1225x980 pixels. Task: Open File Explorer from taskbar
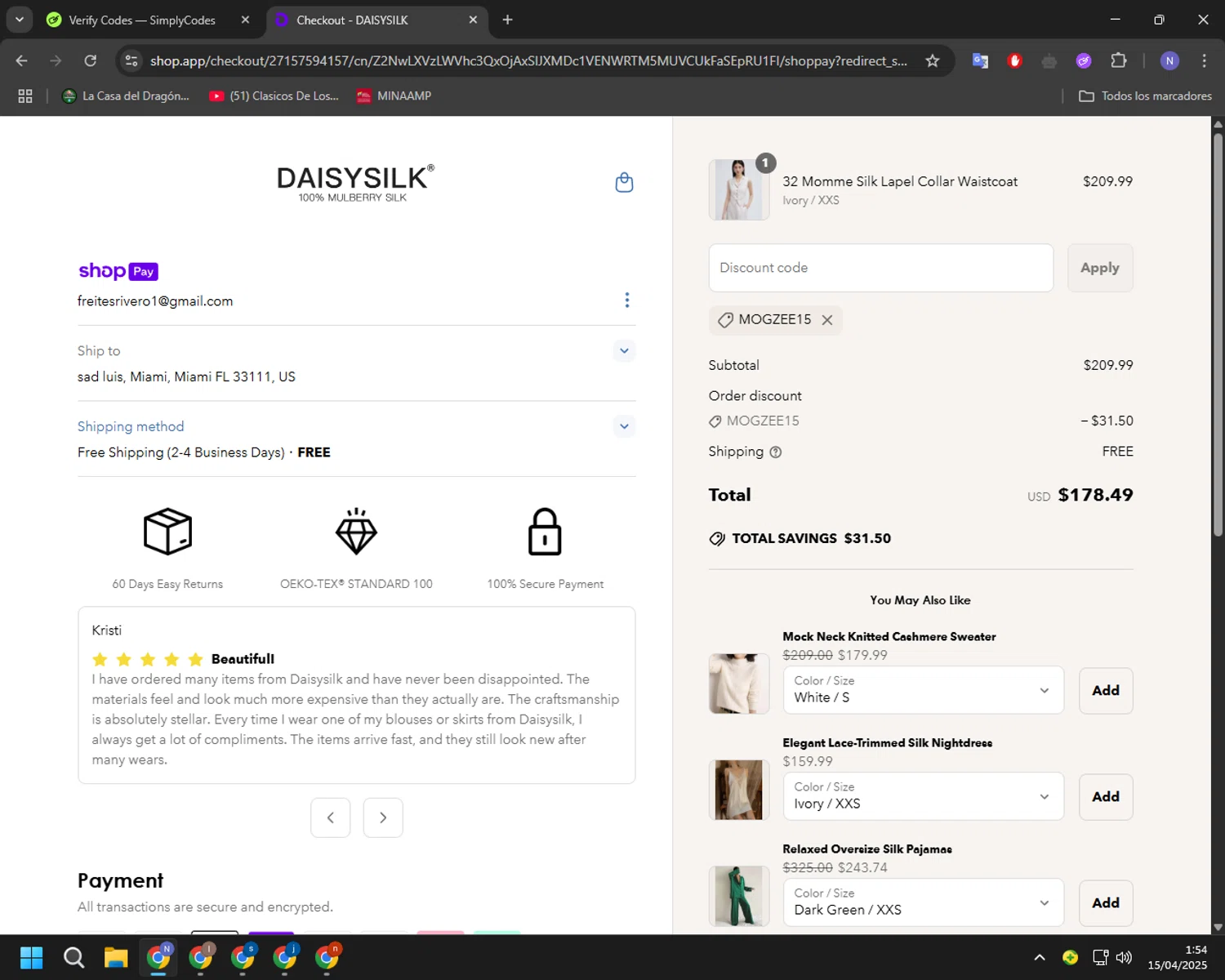[x=116, y=957]
